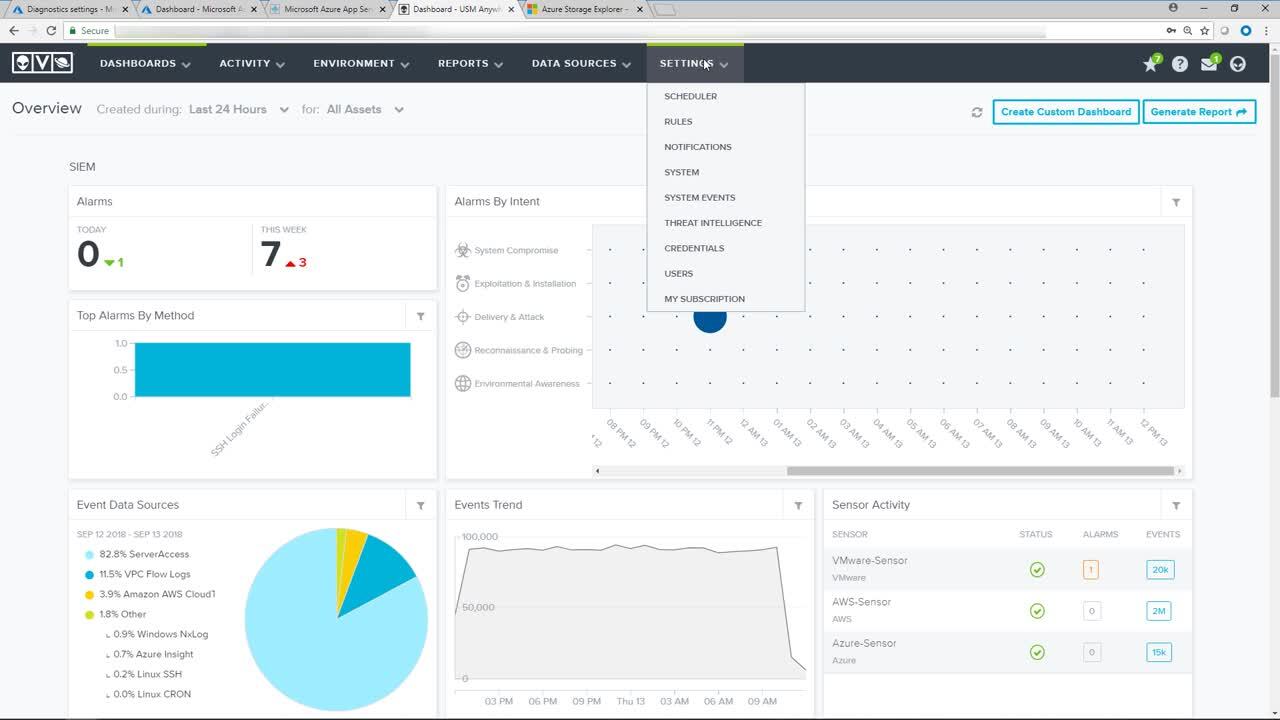Click the Delivery & Attack crosshair icon
Viewport: 1280px width, 720px height.
463,317
